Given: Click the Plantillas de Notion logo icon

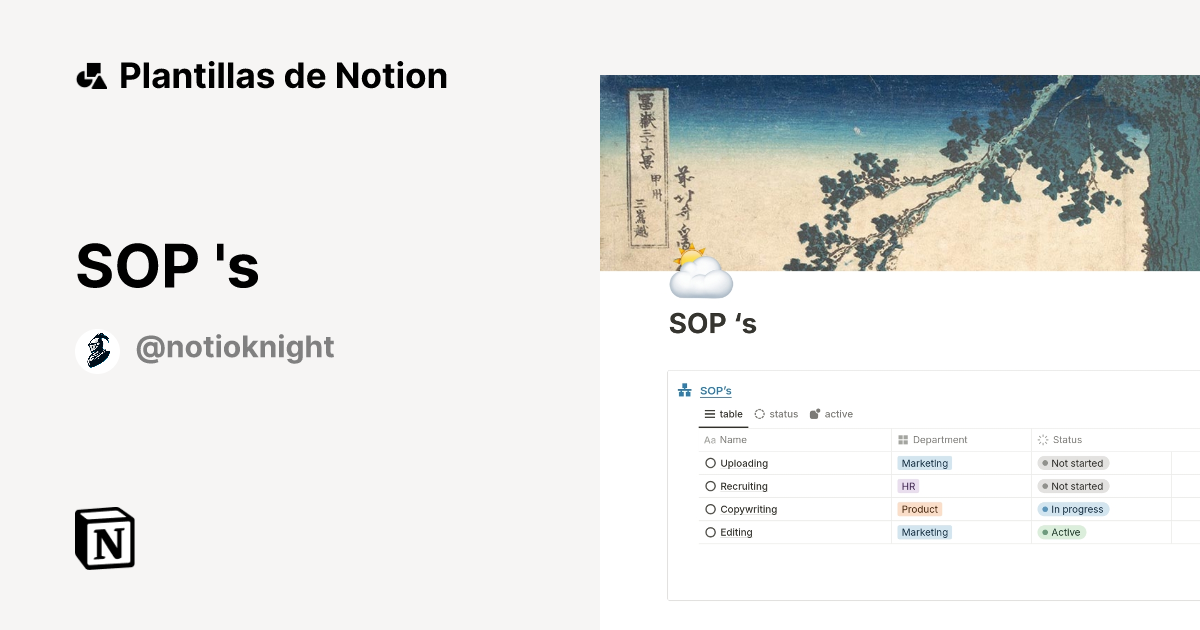Looking at the screenshot, I should coord(92,74).
